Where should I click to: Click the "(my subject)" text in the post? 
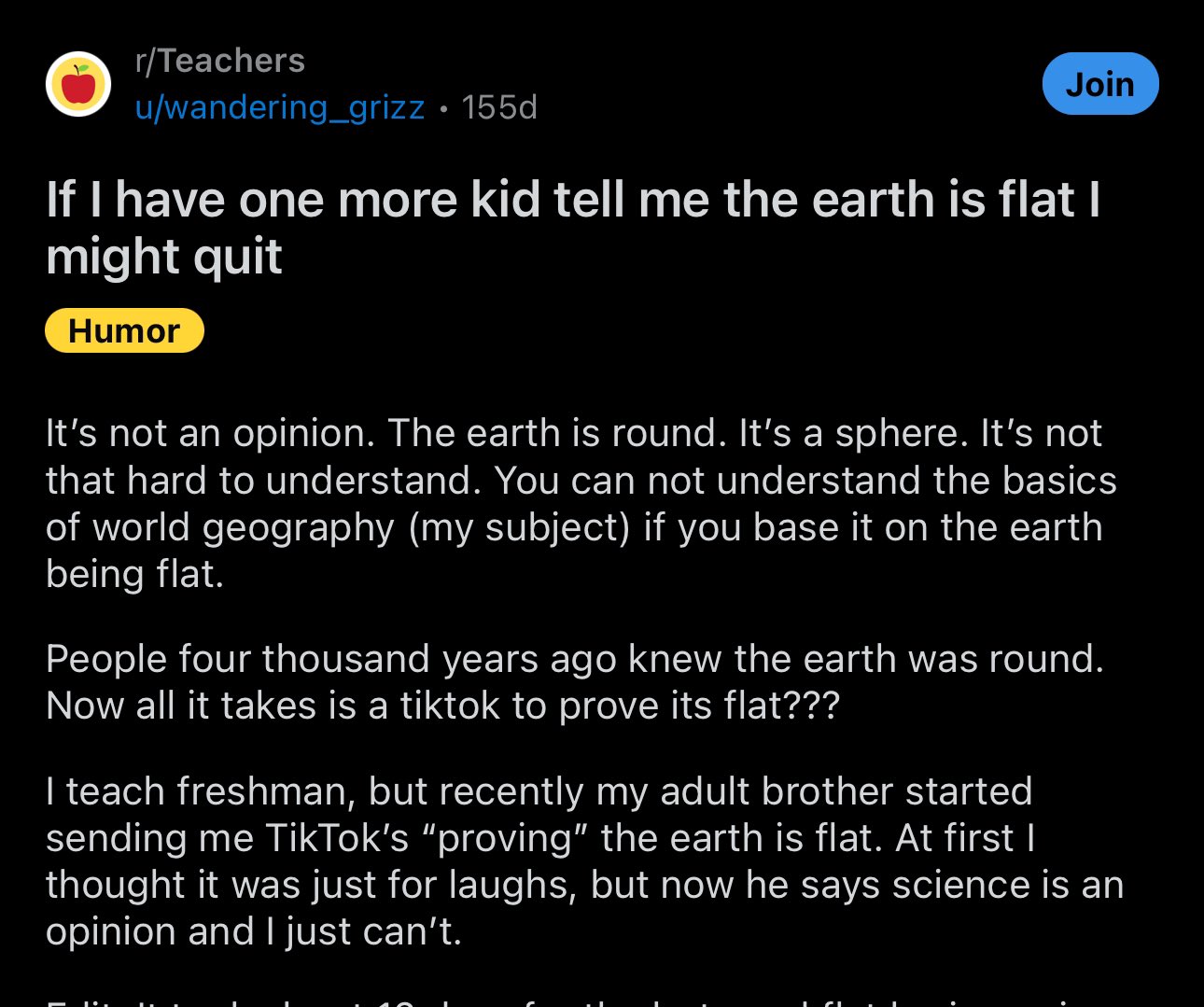(519, 527)
